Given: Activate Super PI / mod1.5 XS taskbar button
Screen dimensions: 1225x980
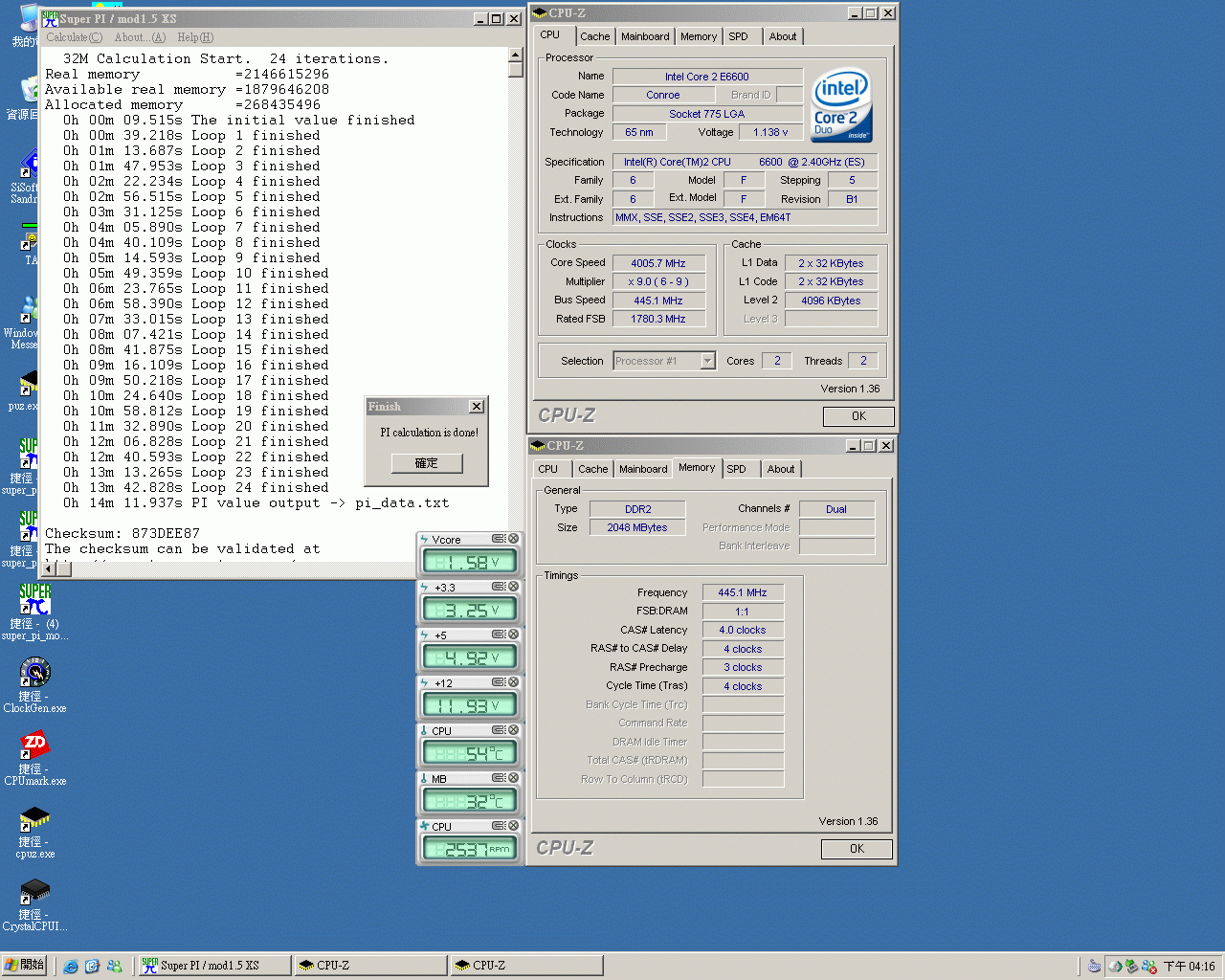Looking at the screenshot, I should click(x=214, y=966).
